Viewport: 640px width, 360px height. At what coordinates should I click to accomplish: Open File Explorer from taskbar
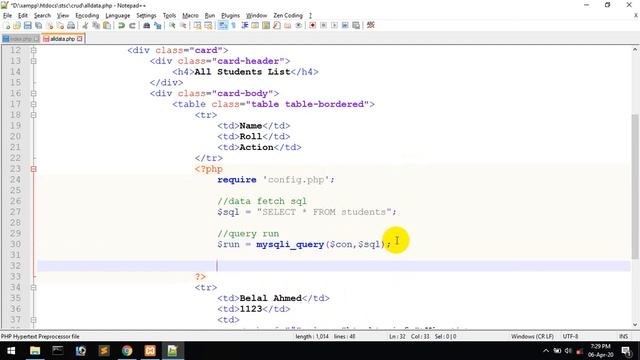point(35,351)
